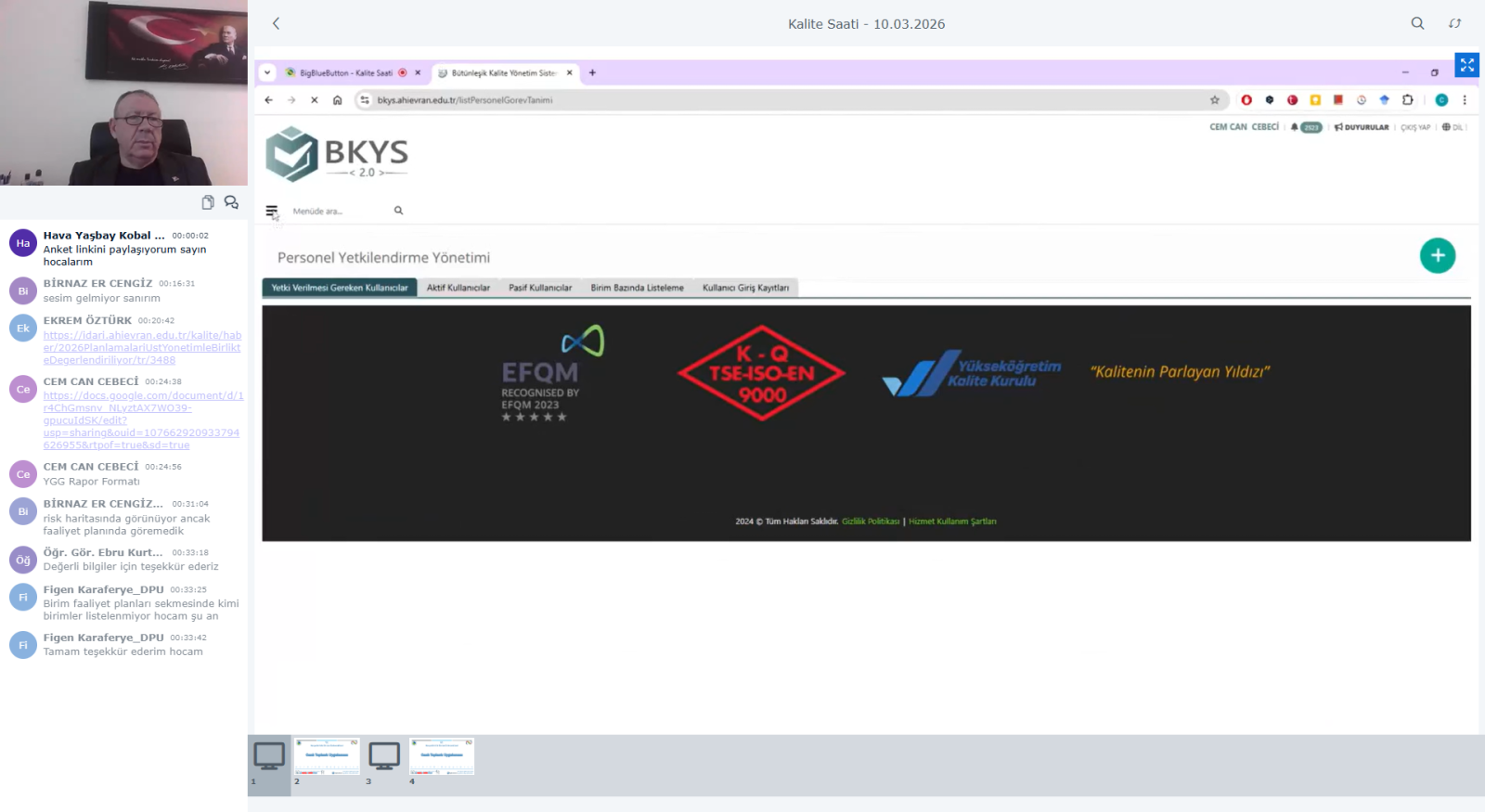This screenshot has height=812, width=1485.
Task: Open Cem Can Cebeci's Google Docs link
Action: pyautogui.click(x=142, y=420)
